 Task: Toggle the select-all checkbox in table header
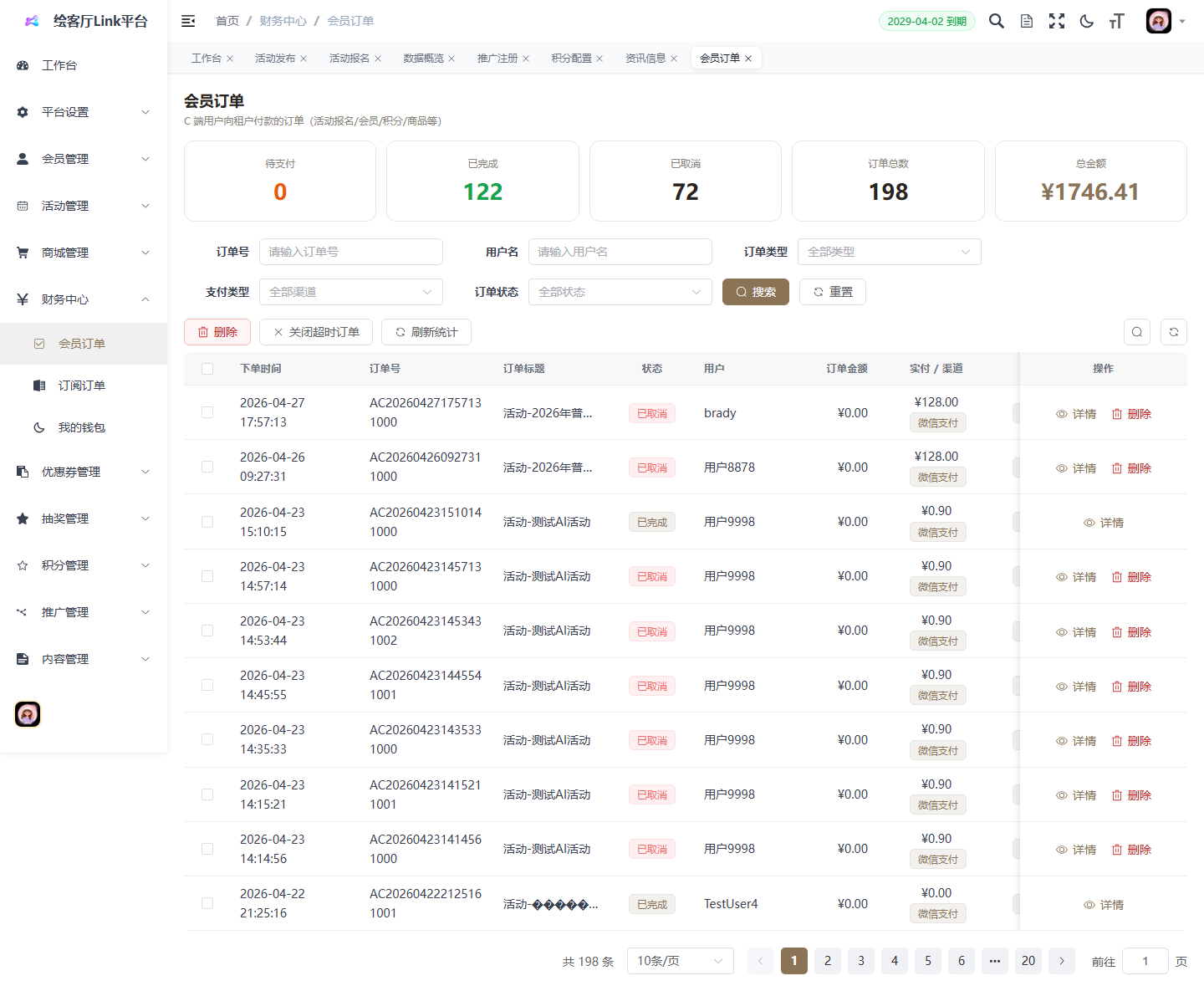[x=207, y=369]
